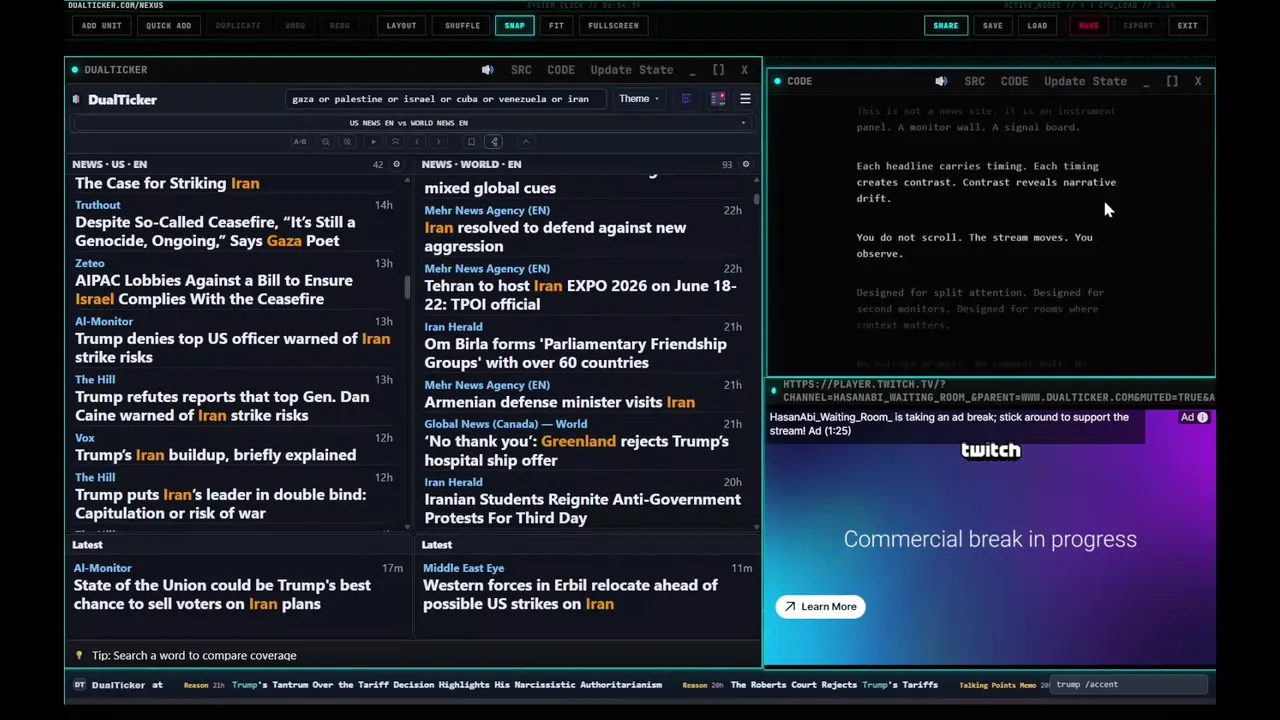The height and width of the screenshot is (720, 1280).
Task: Click the SHARE button
Action: pos(946,25)
